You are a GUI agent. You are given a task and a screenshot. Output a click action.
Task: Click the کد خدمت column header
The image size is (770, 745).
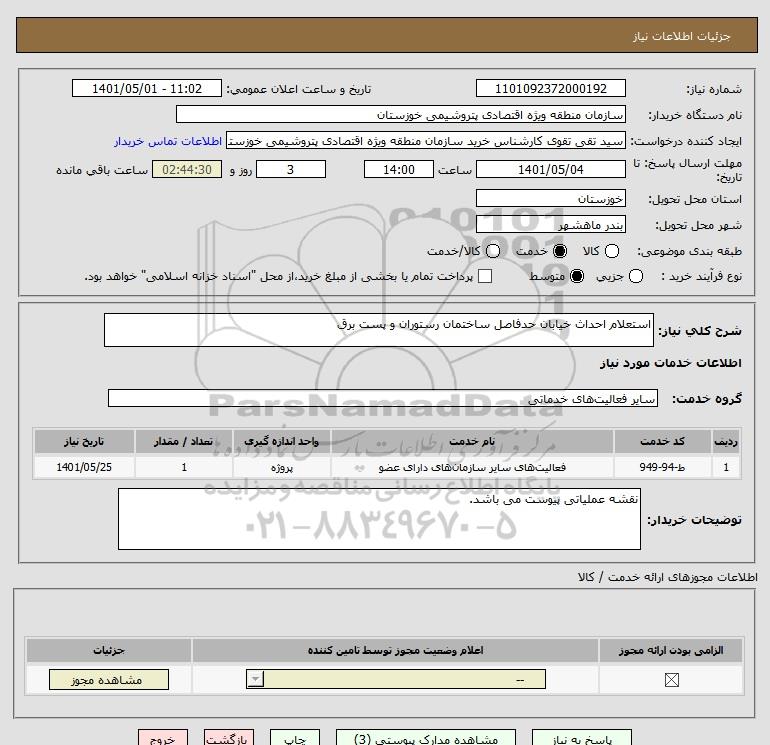point(662,441)
